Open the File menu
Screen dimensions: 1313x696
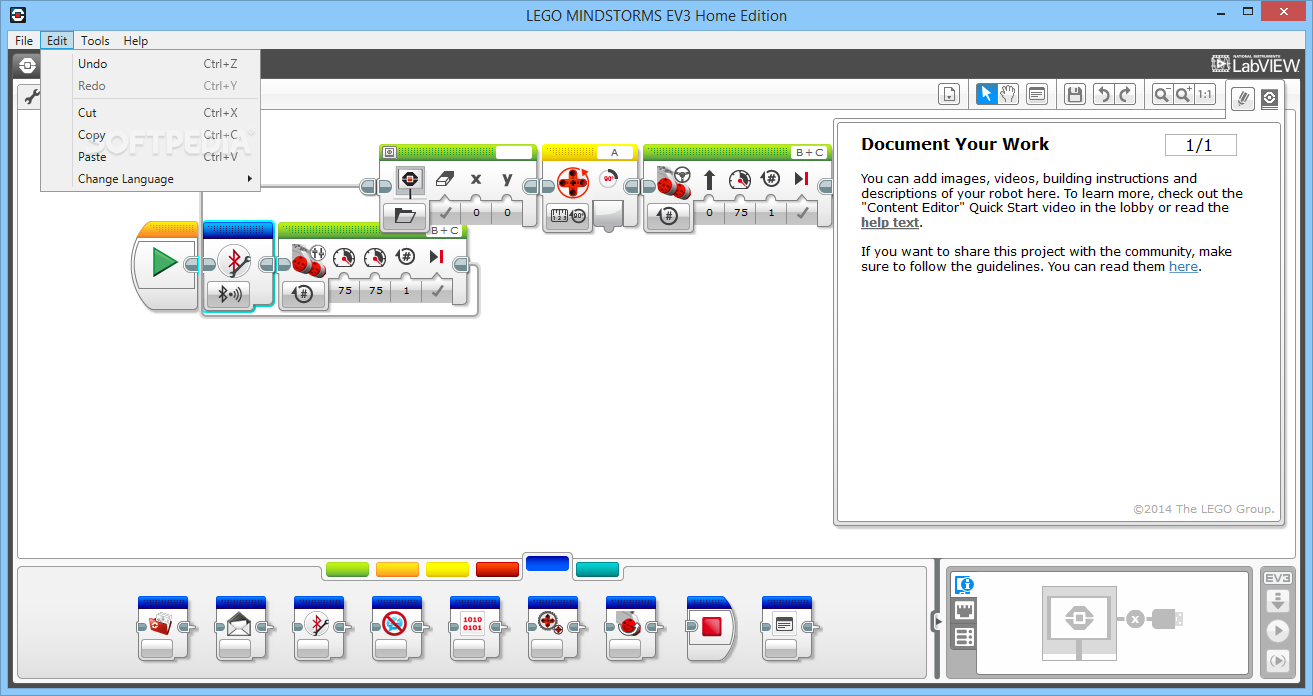(x=24, y=40)
